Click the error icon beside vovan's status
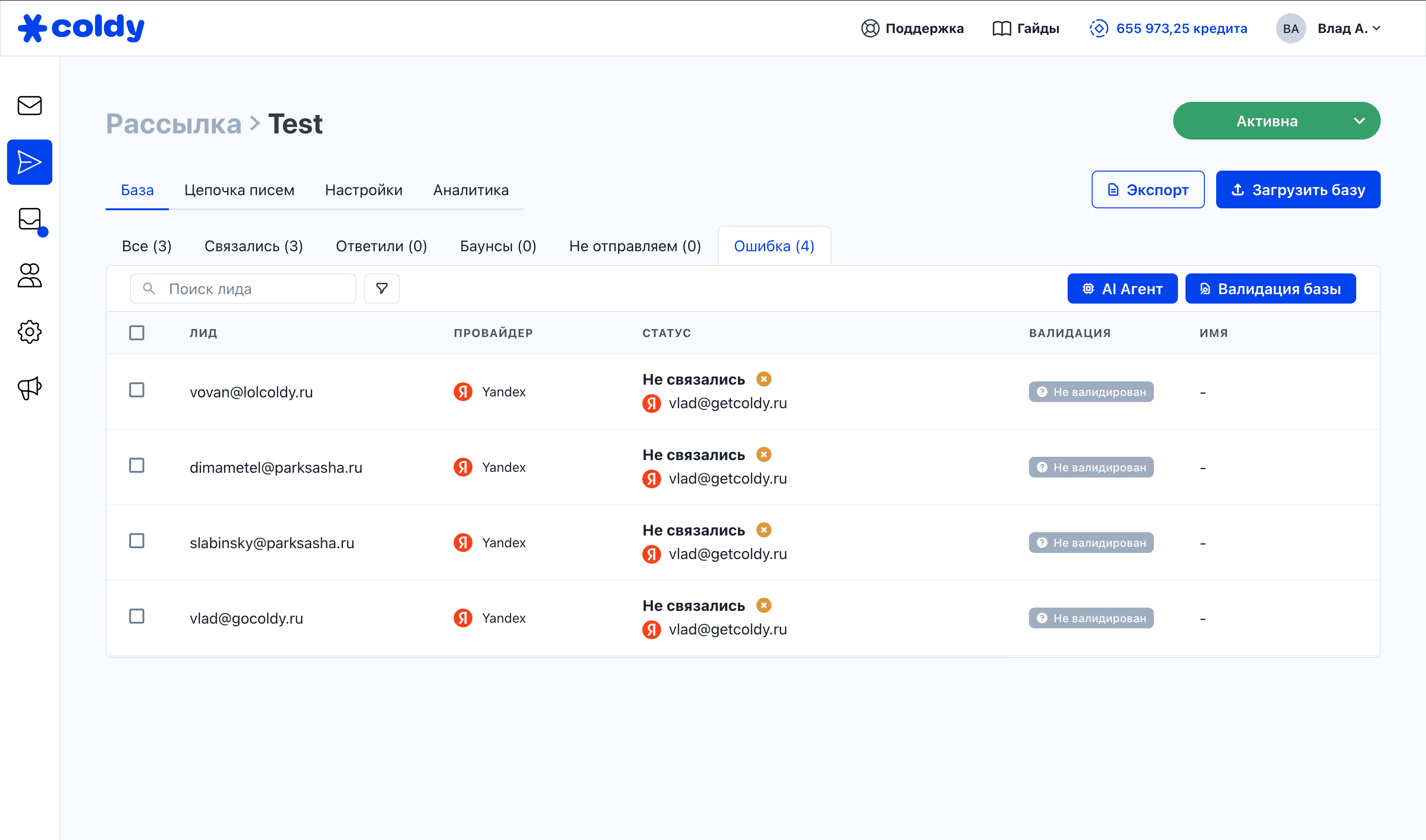 [x=763, y=379]
